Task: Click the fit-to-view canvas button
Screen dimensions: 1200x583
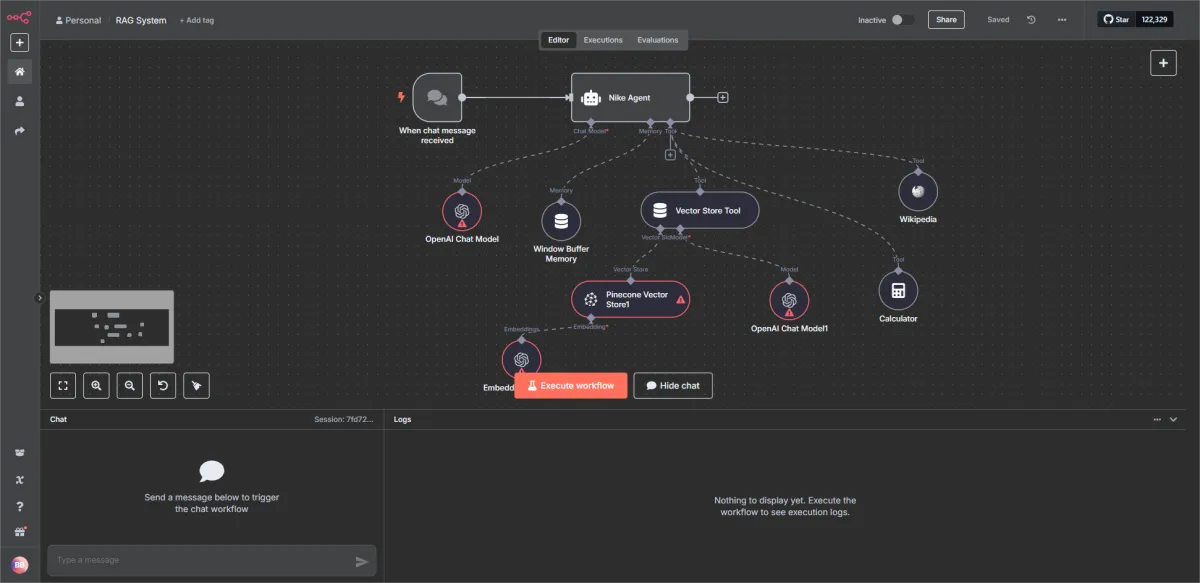Action: click(x=63, y=385)
